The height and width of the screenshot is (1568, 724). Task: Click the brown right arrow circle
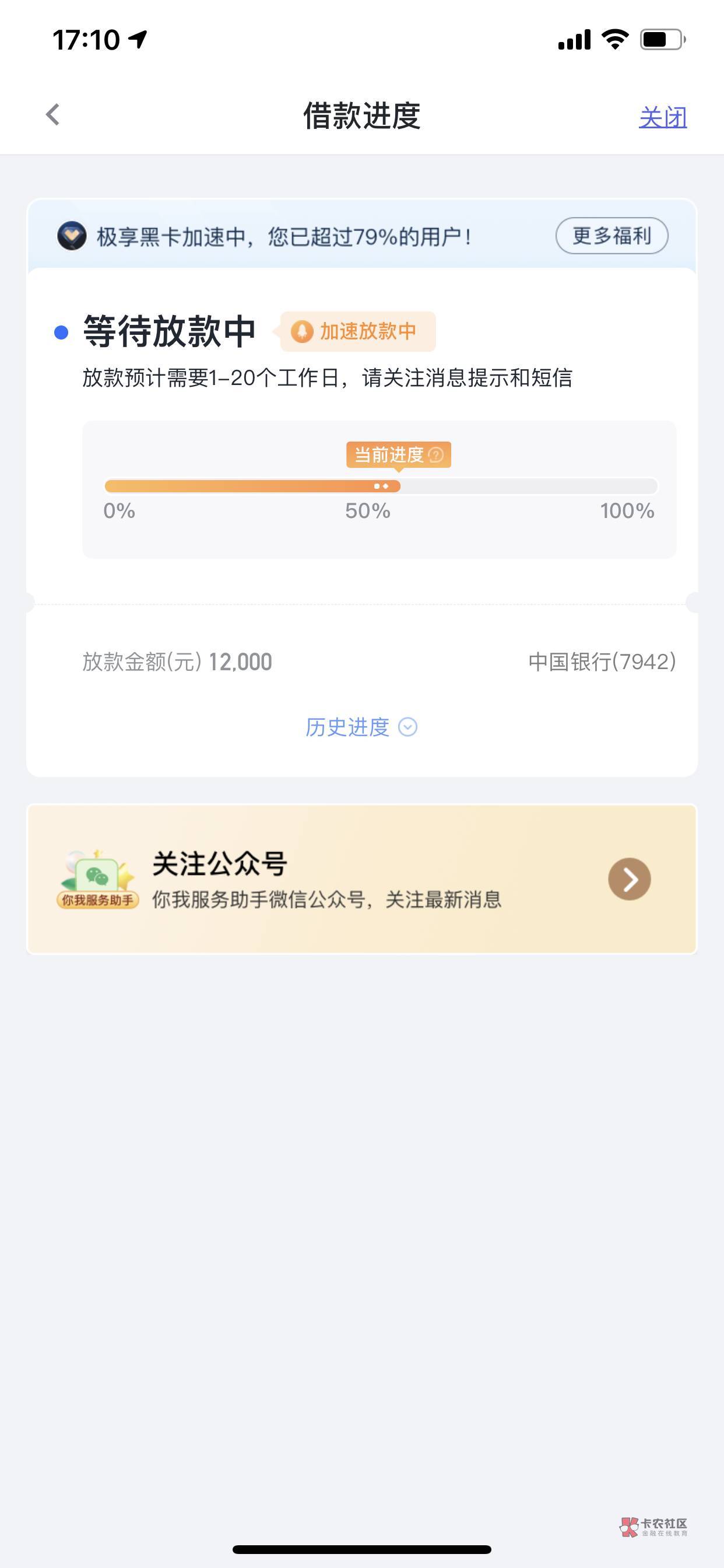[x=629, y=879]
